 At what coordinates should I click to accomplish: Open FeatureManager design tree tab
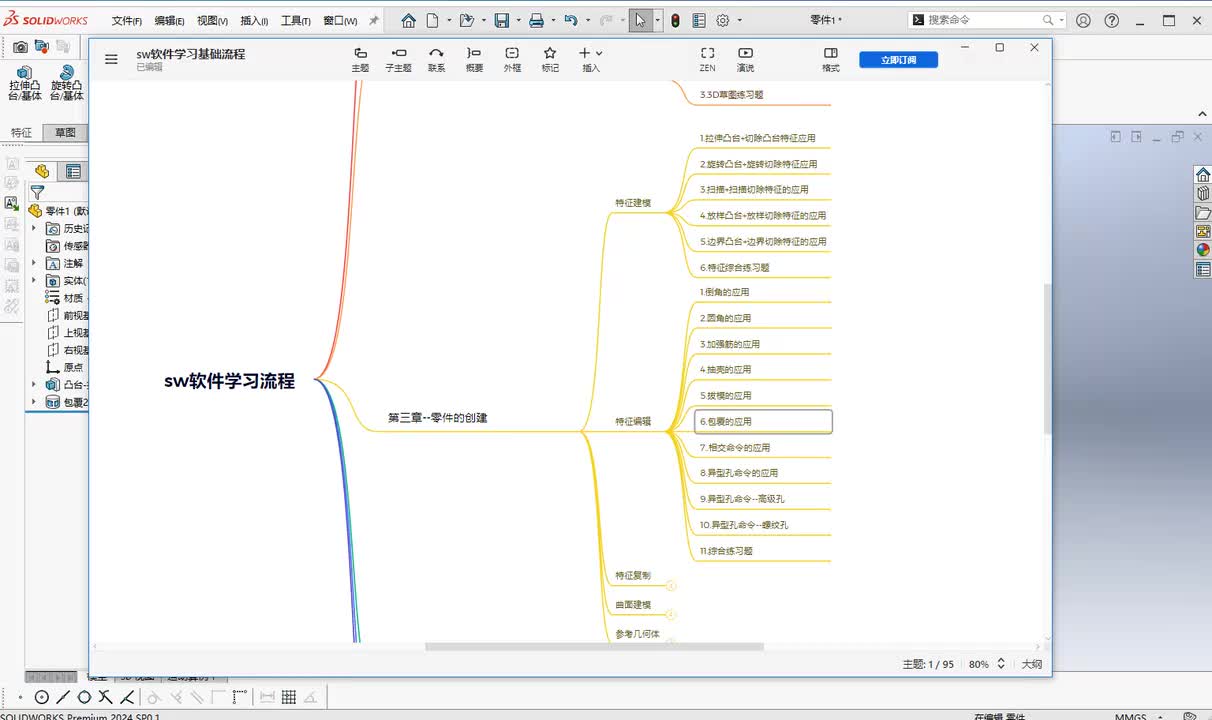coord(41,171)
